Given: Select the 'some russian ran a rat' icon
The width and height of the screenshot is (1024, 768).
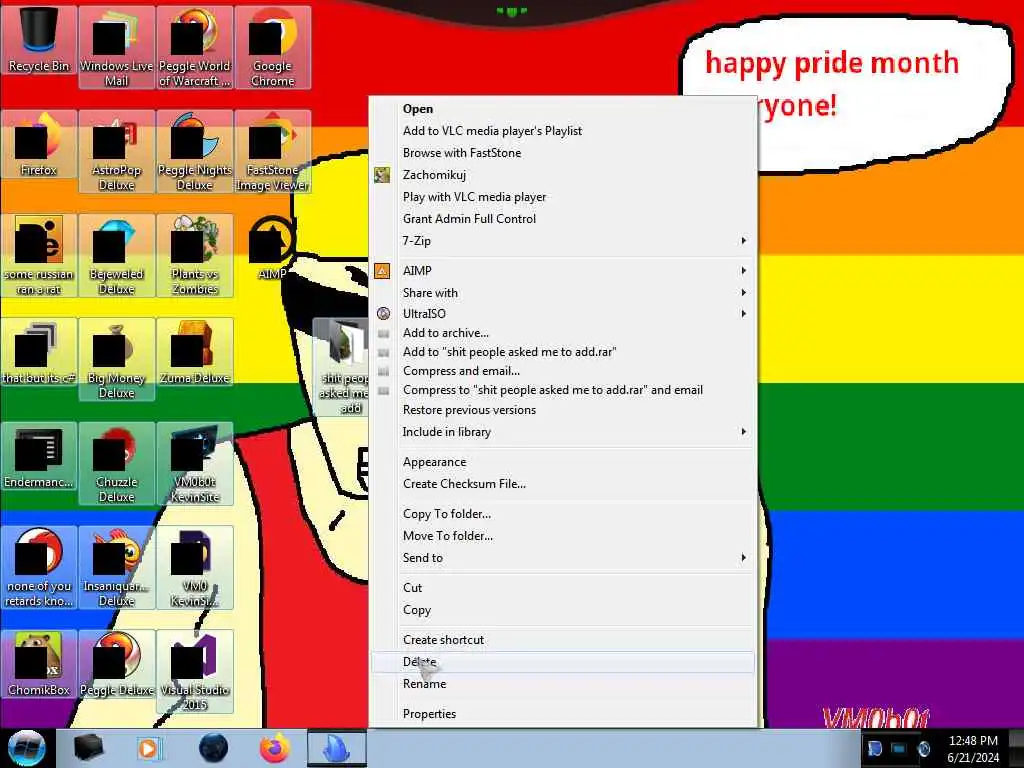Looking at the screenshot, I should point(39,255).
